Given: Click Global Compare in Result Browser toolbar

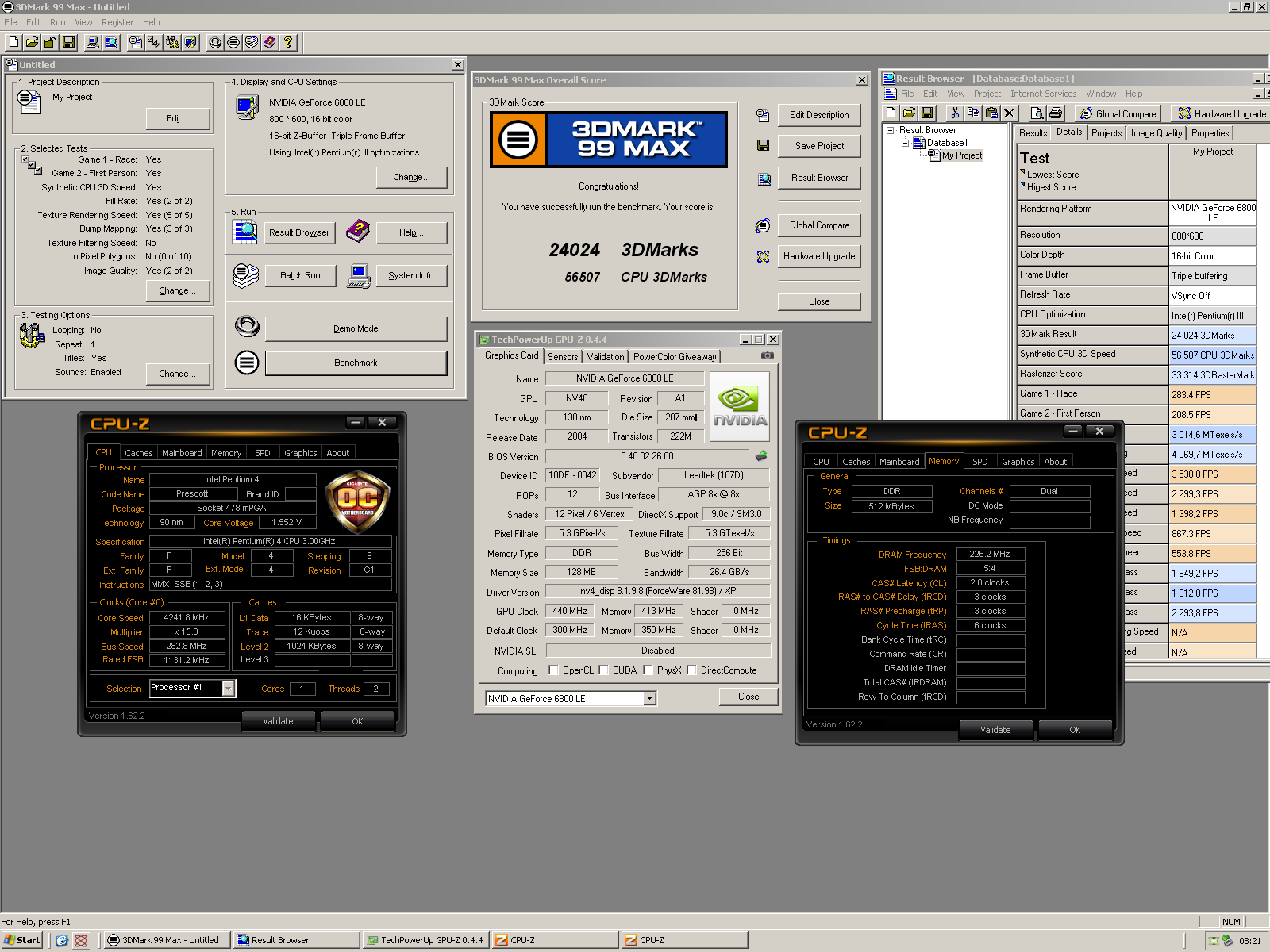Looking at the screenshot, I should [x=1118, y=113].
